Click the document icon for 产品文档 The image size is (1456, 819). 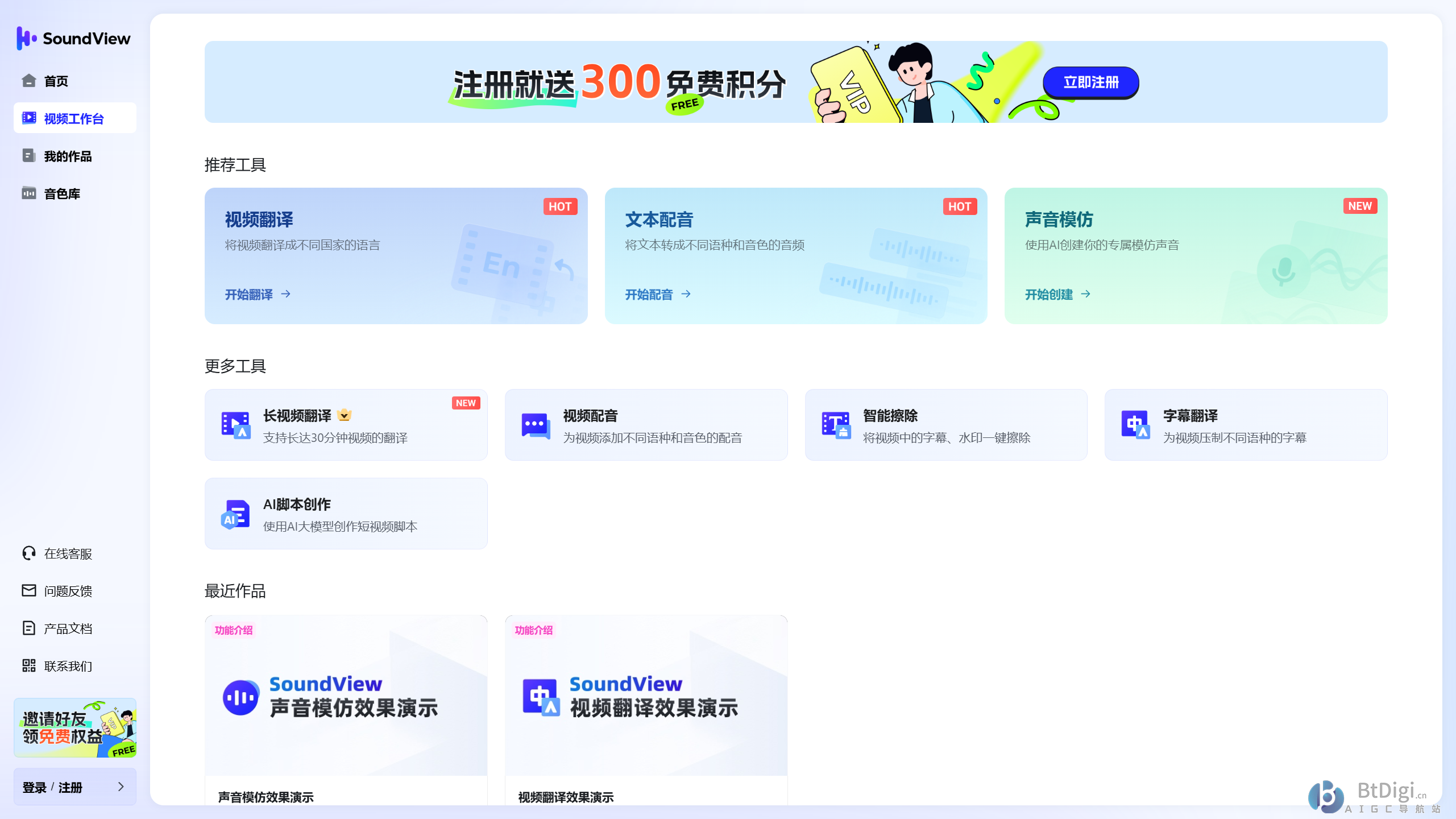29,628
